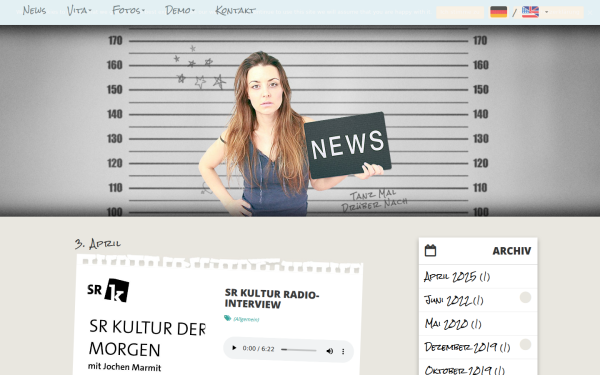Mute the audio player volume icon
The width and height of the screenshot is (600, 375).
click(329, 351)
